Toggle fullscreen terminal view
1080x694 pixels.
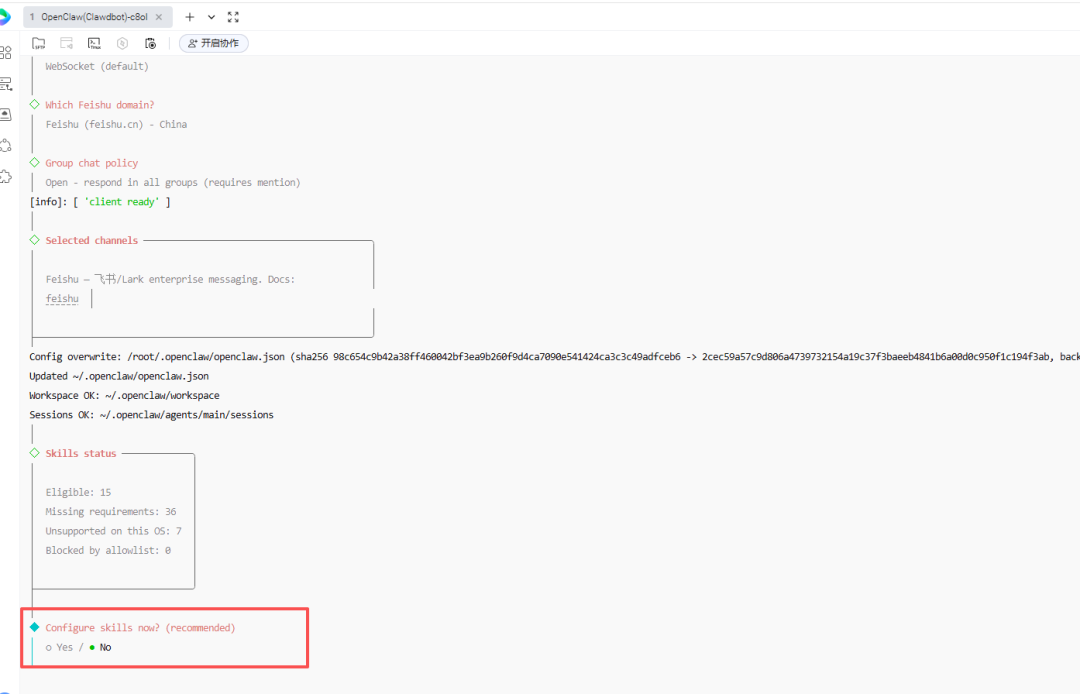click(233, 17)
